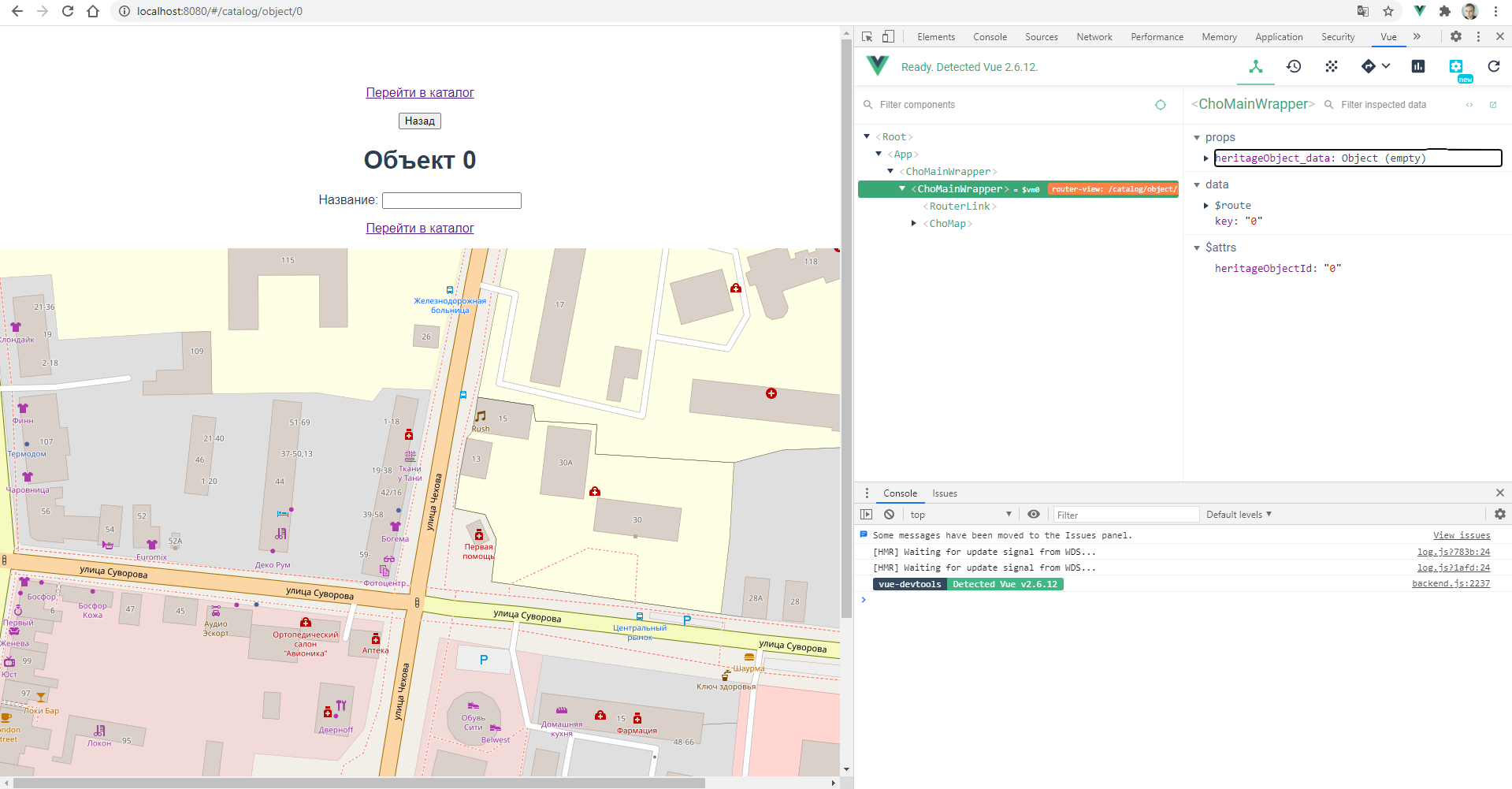The height and width of the screenshot is (789, 1512).
Task: Open Vue Performance chart icon
Action: click(1418, 67)
